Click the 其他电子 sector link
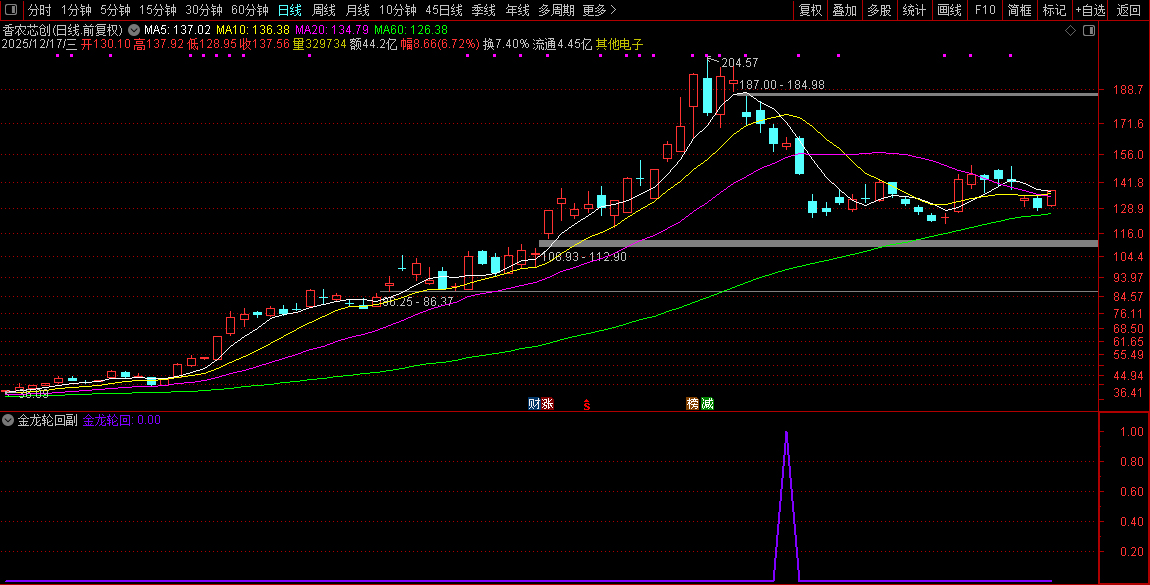This screenshot has height=585, width=1150. coord(619,45)
